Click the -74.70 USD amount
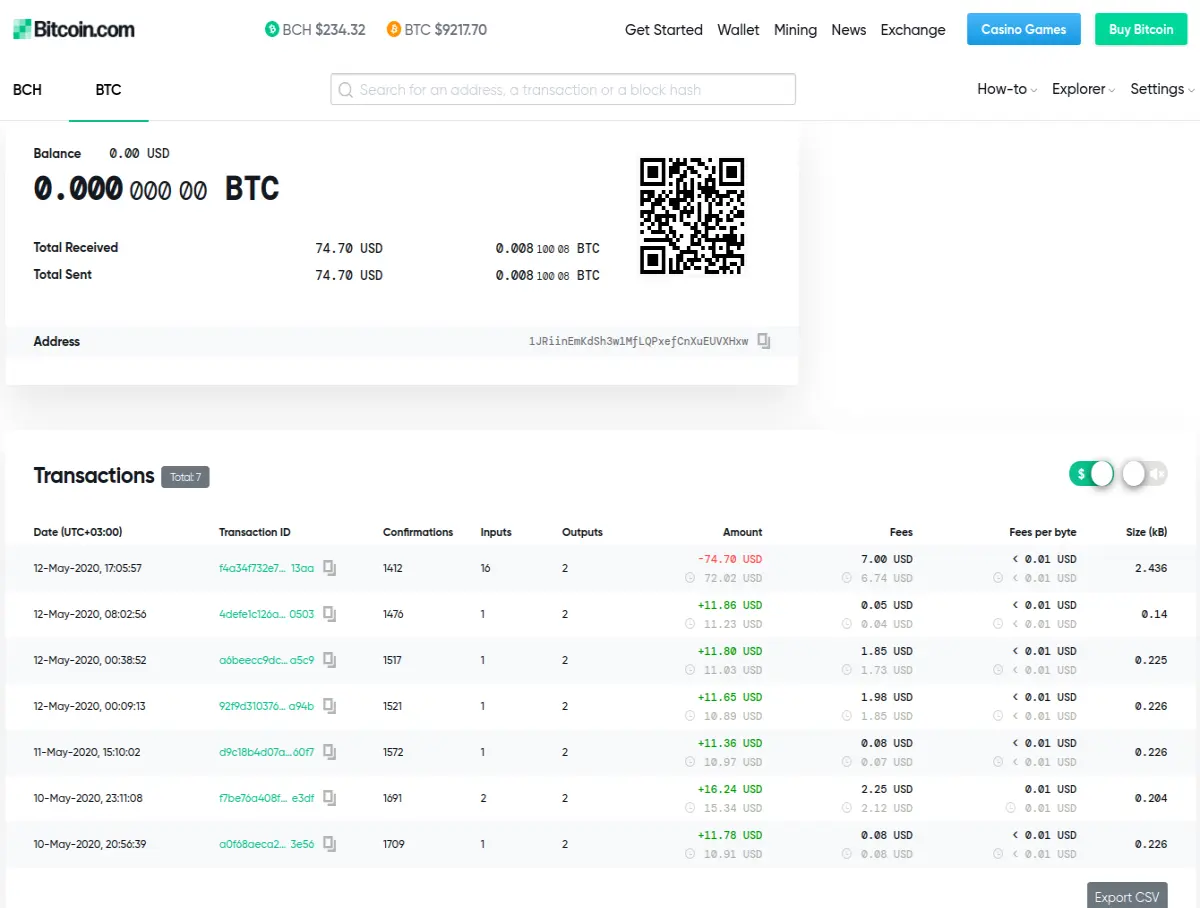1200x908 pixels. click(731, 559)
